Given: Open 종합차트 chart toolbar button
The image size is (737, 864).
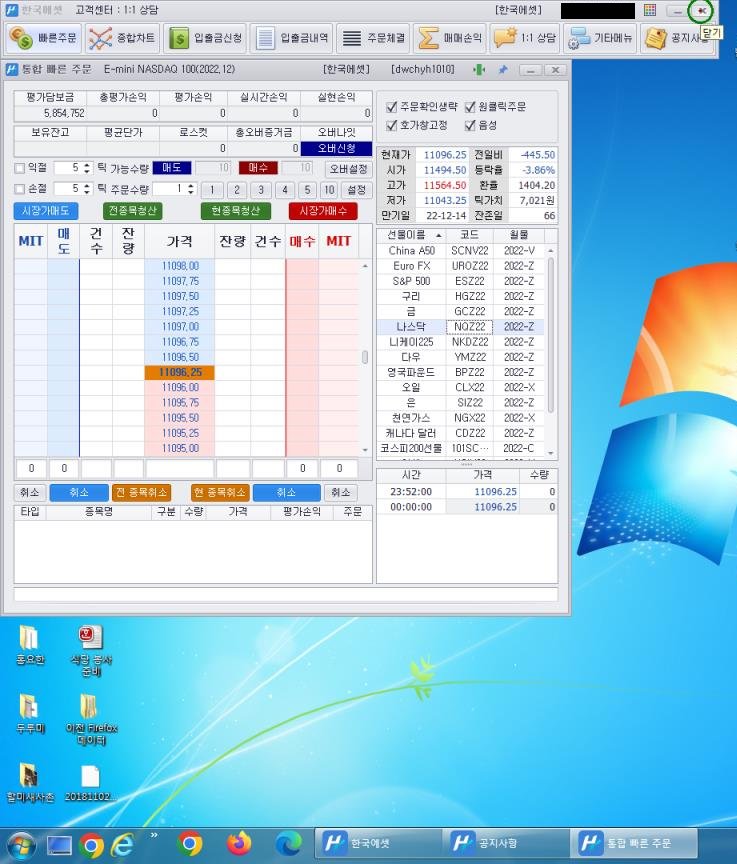Looking at the screenshot, I should pos(122,38).
